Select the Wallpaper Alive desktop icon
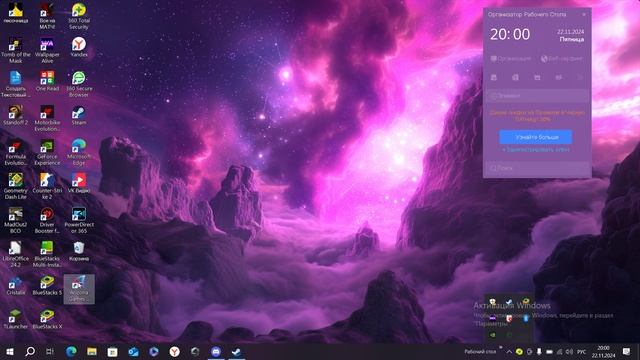Image resolution: width=640 pixels, height=360 pixels. tap(47, 50)
